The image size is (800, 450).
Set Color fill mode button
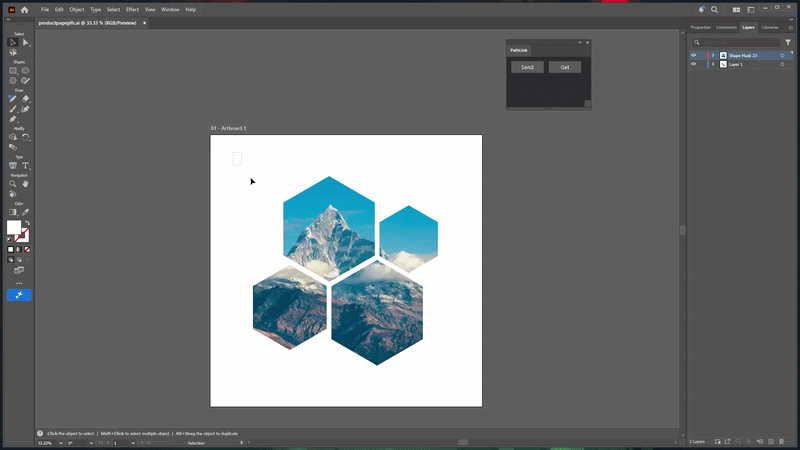(10, 249)
